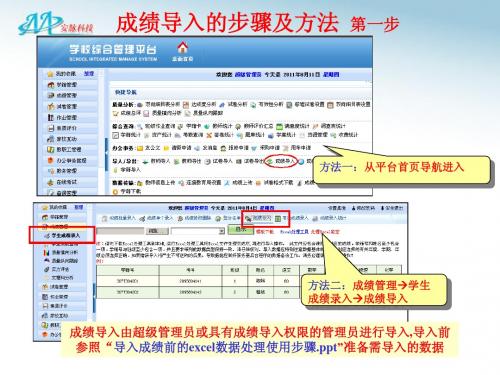Click the red 模板下载 link
Screen dimensions: 500x375
tap(265, 231)
